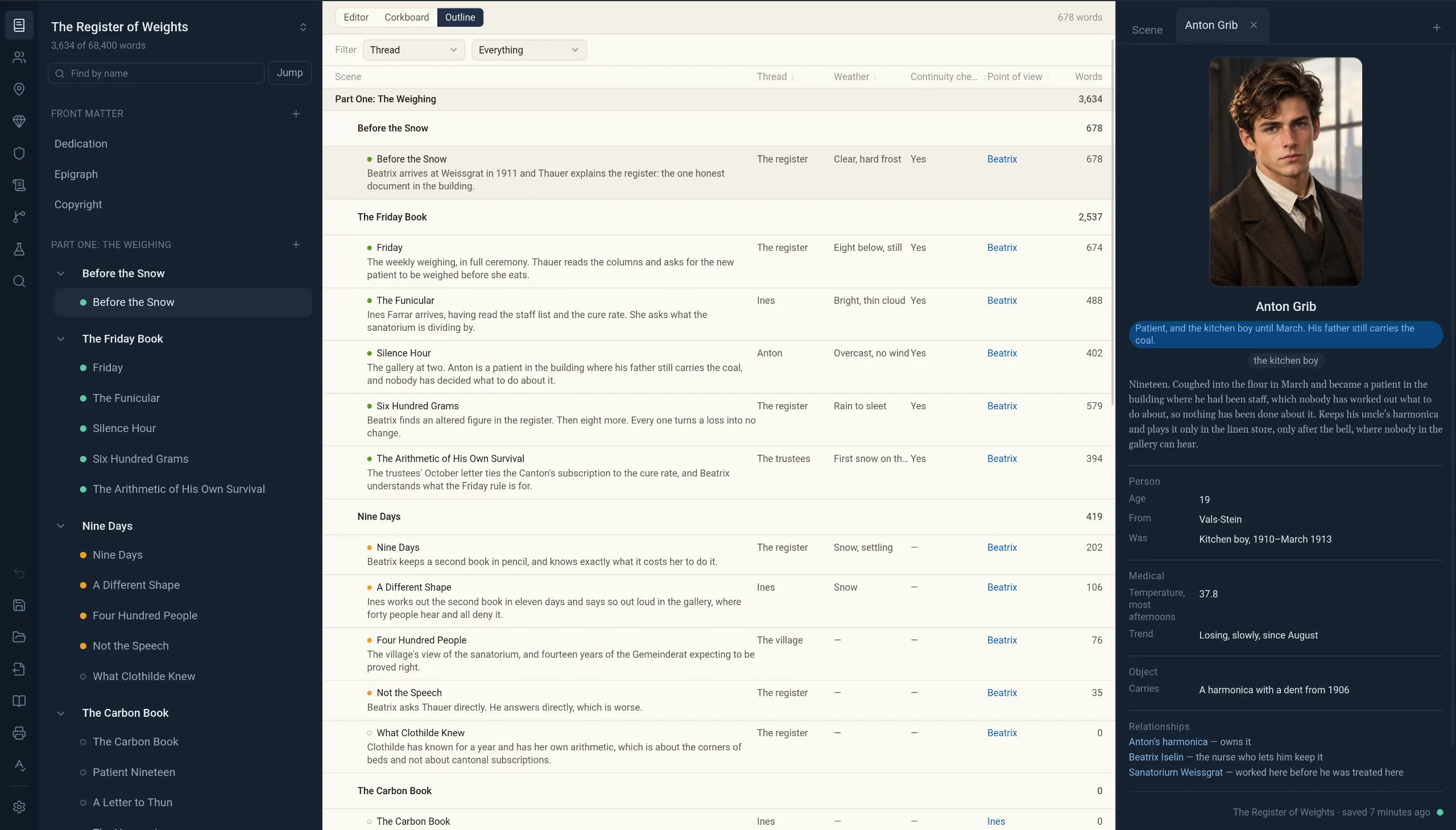This screenshot has width=1456, height=830.
Task: Switch to Editor view
Action: [356, 18]
